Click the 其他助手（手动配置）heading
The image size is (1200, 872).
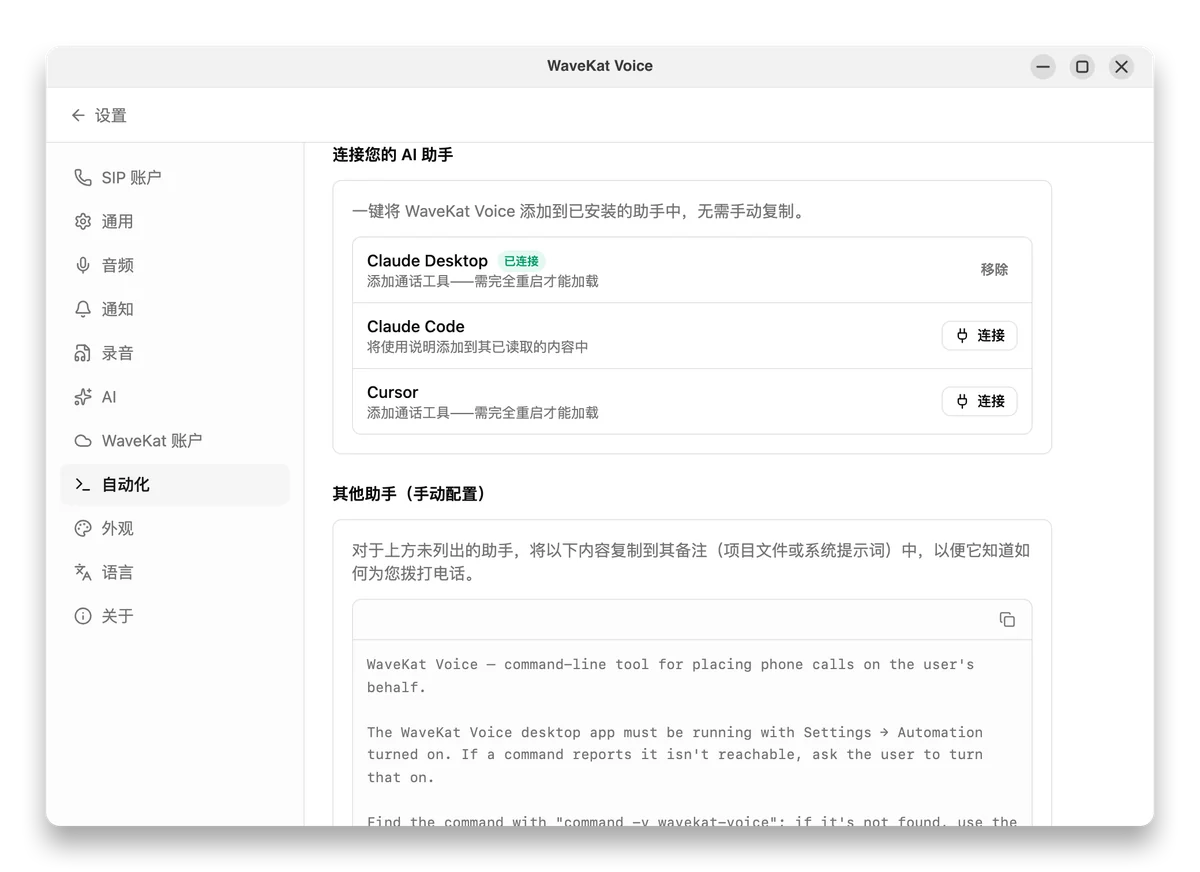[413, 494]
